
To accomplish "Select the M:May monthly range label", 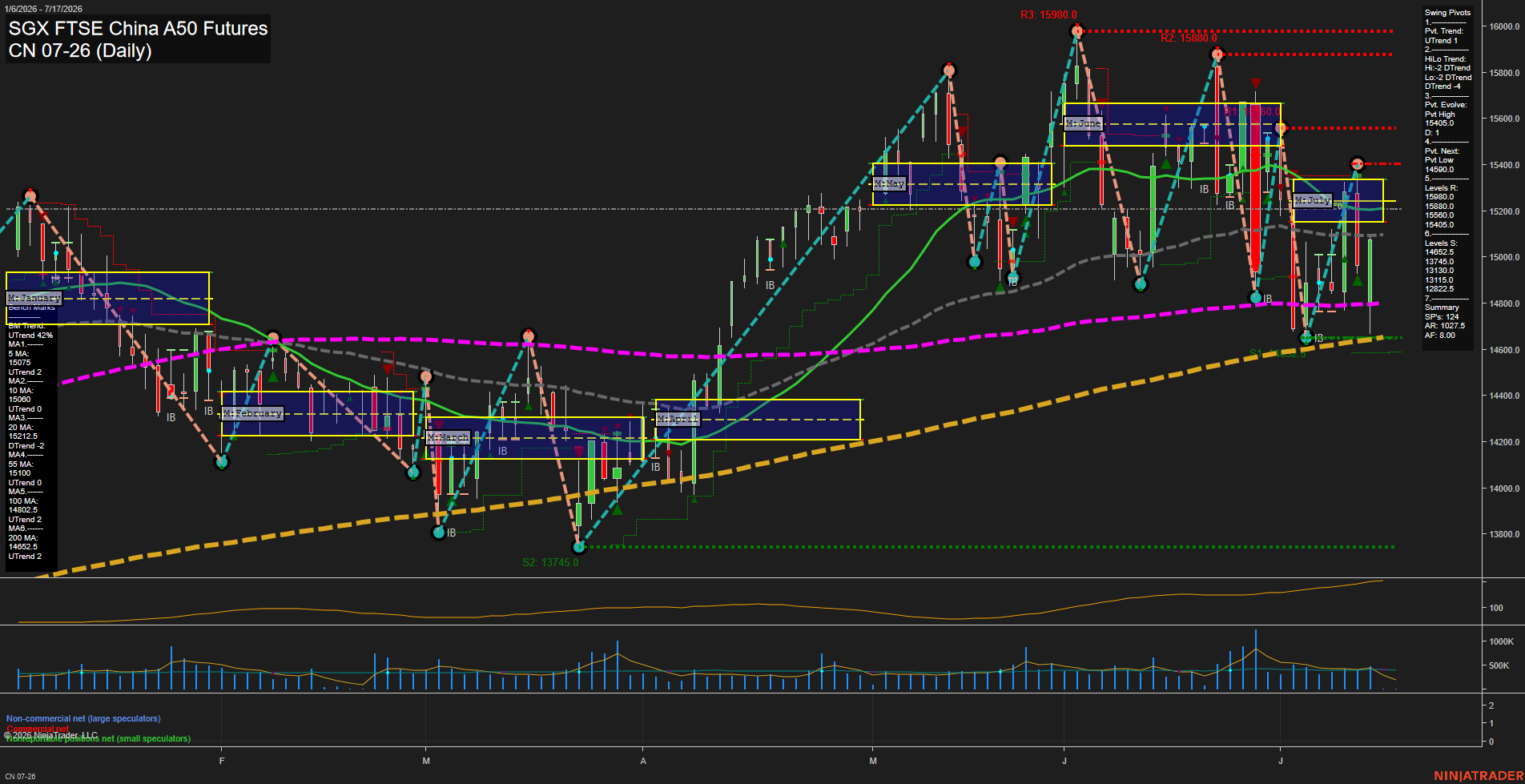I will [x=889, y=183].
